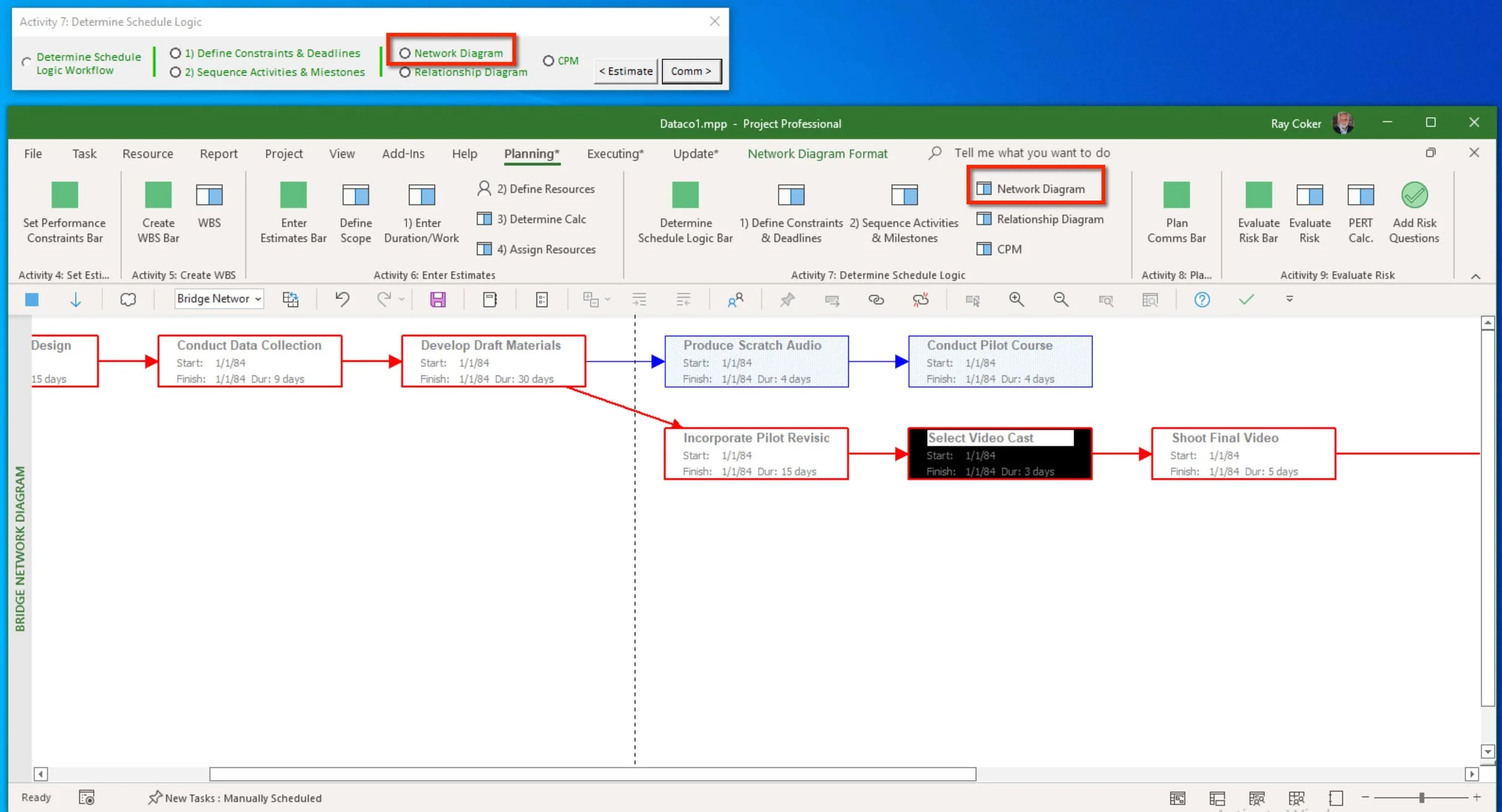The height and width of the screenshot is (812, 1502).
Task: Click the Zoom Out magnifier icon
Action: (1060, 299)
